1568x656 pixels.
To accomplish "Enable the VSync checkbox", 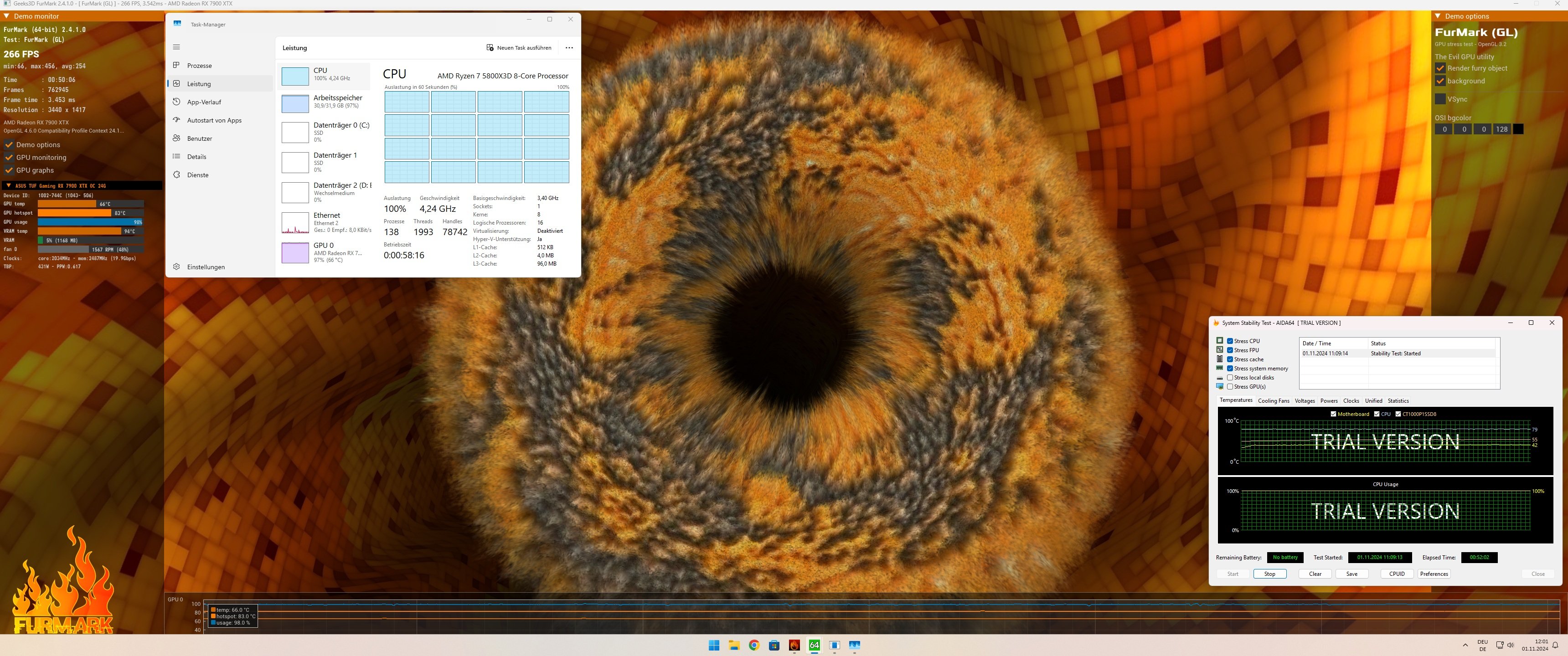I will tap(1440, 99).
